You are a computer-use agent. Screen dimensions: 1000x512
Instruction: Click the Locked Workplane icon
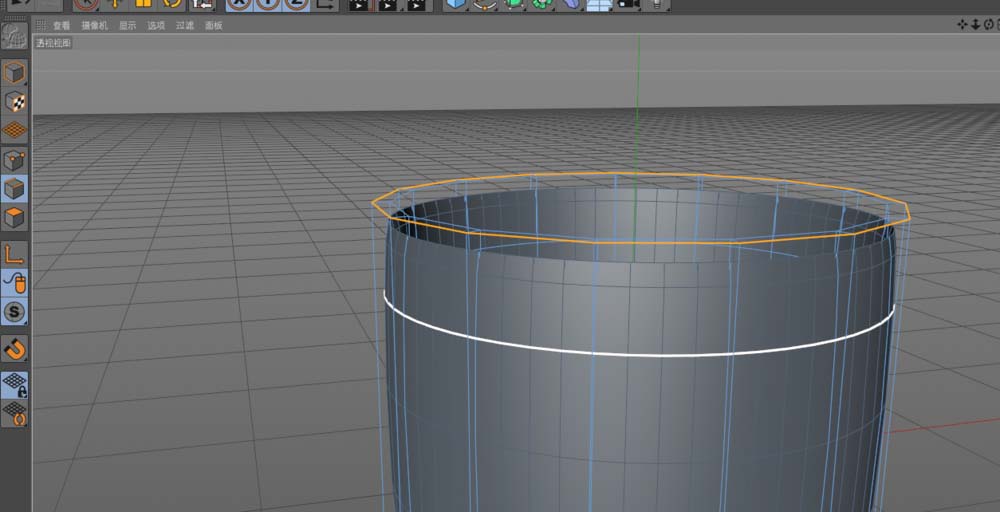[x=14, y=384]
